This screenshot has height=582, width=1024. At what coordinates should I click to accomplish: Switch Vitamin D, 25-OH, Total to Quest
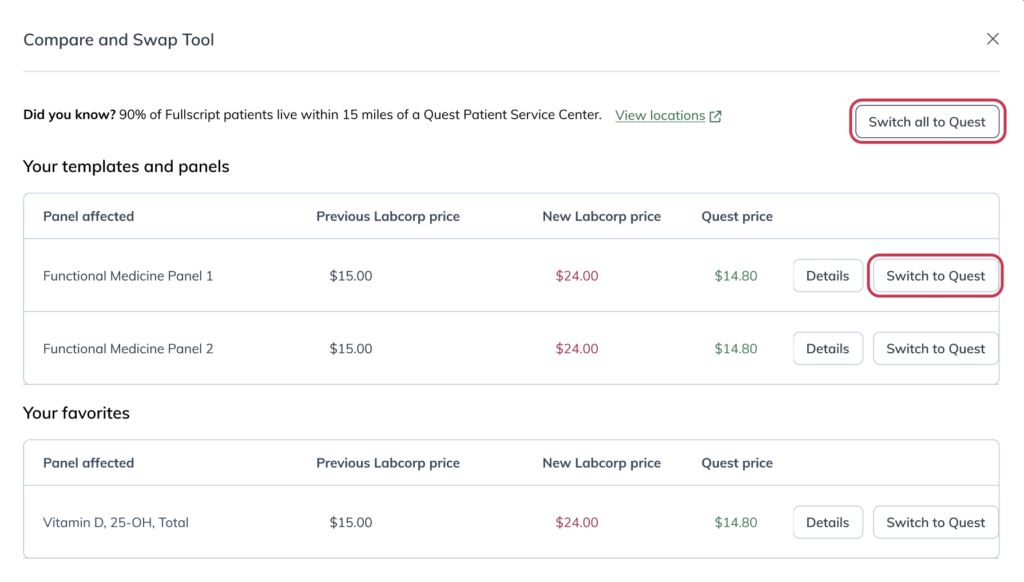click(x=935, y=522)
